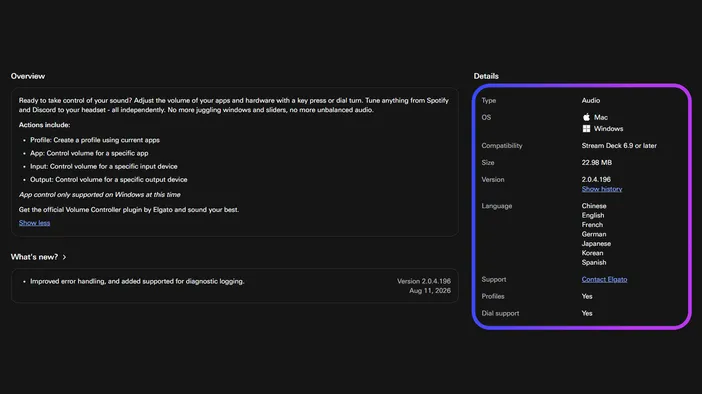Click the italic 'App control only supported' note
Screen dimensions: 702x394
tap(100, 195)
